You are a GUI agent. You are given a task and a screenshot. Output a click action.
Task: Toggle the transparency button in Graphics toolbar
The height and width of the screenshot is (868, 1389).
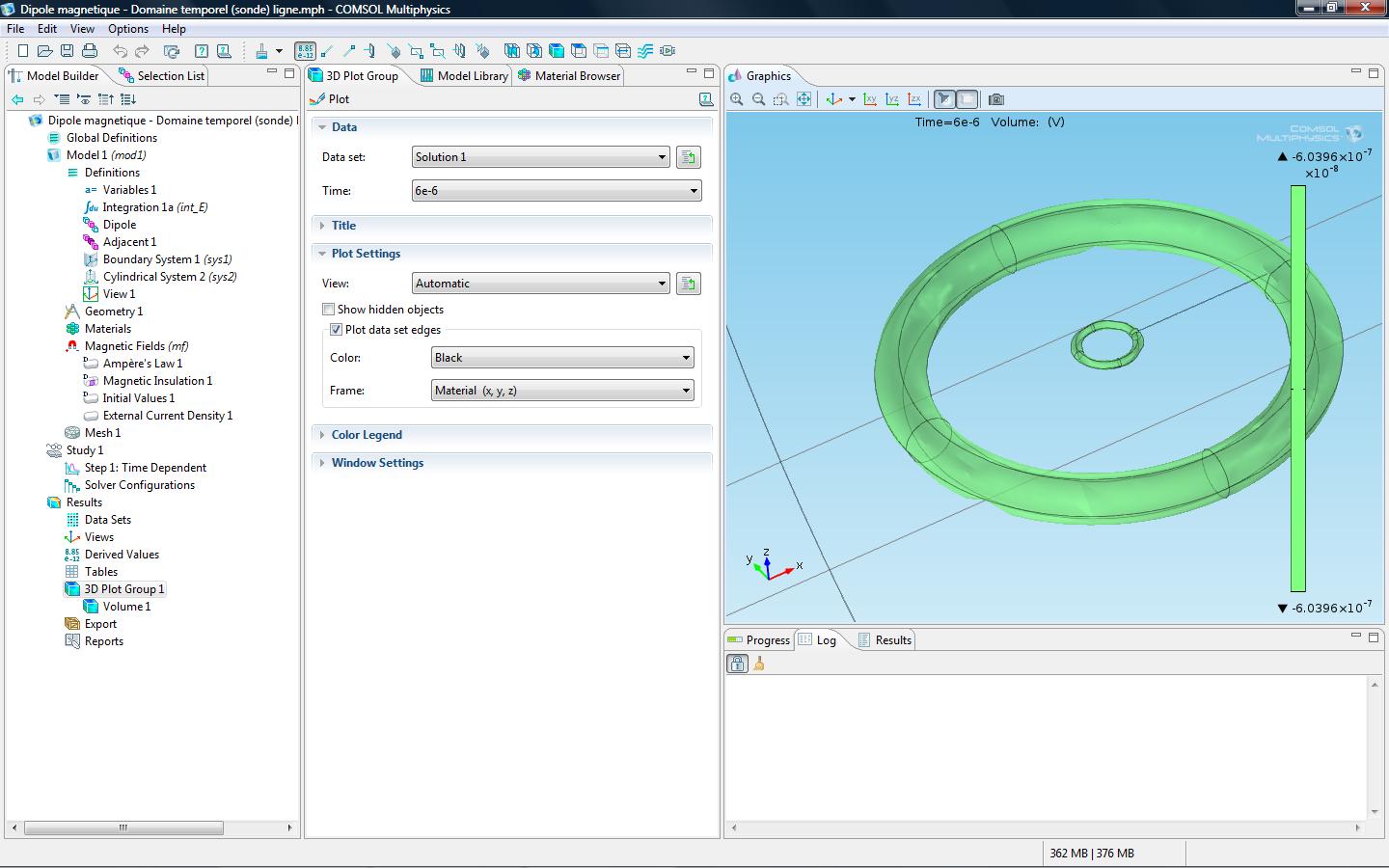[967, 99]
